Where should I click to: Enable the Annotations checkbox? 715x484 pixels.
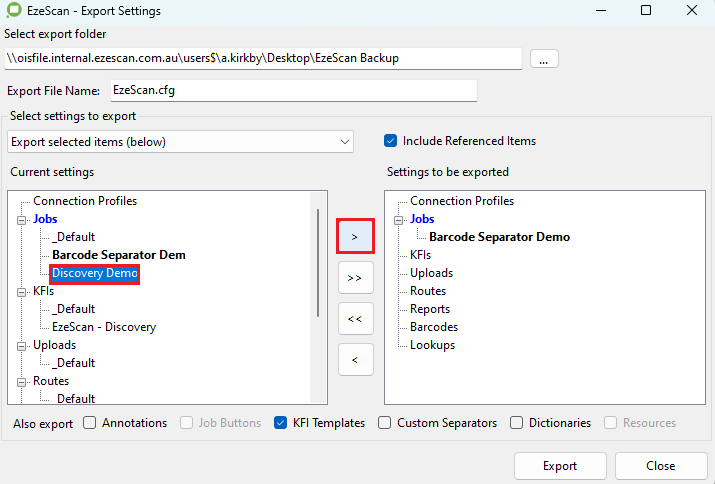point(90,423)
